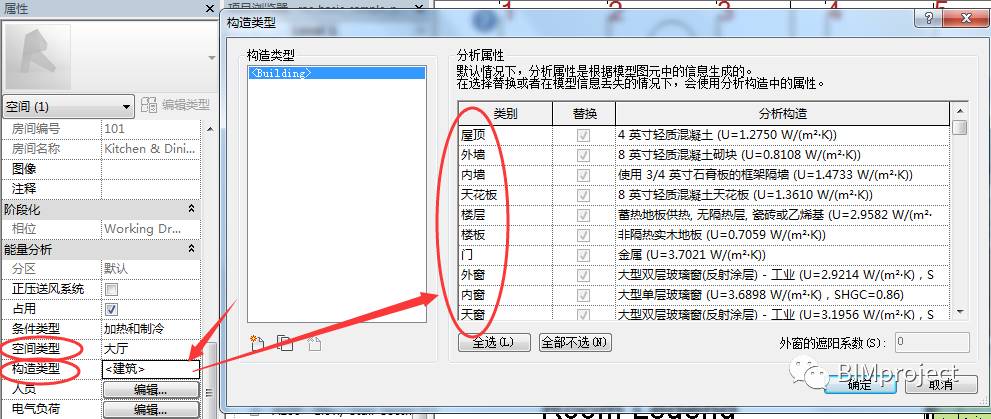Click the 分析构造 column header
Image resolution: width=991 pixels, height=419 pixels.
pyautogui.click(x=782, y=114)
